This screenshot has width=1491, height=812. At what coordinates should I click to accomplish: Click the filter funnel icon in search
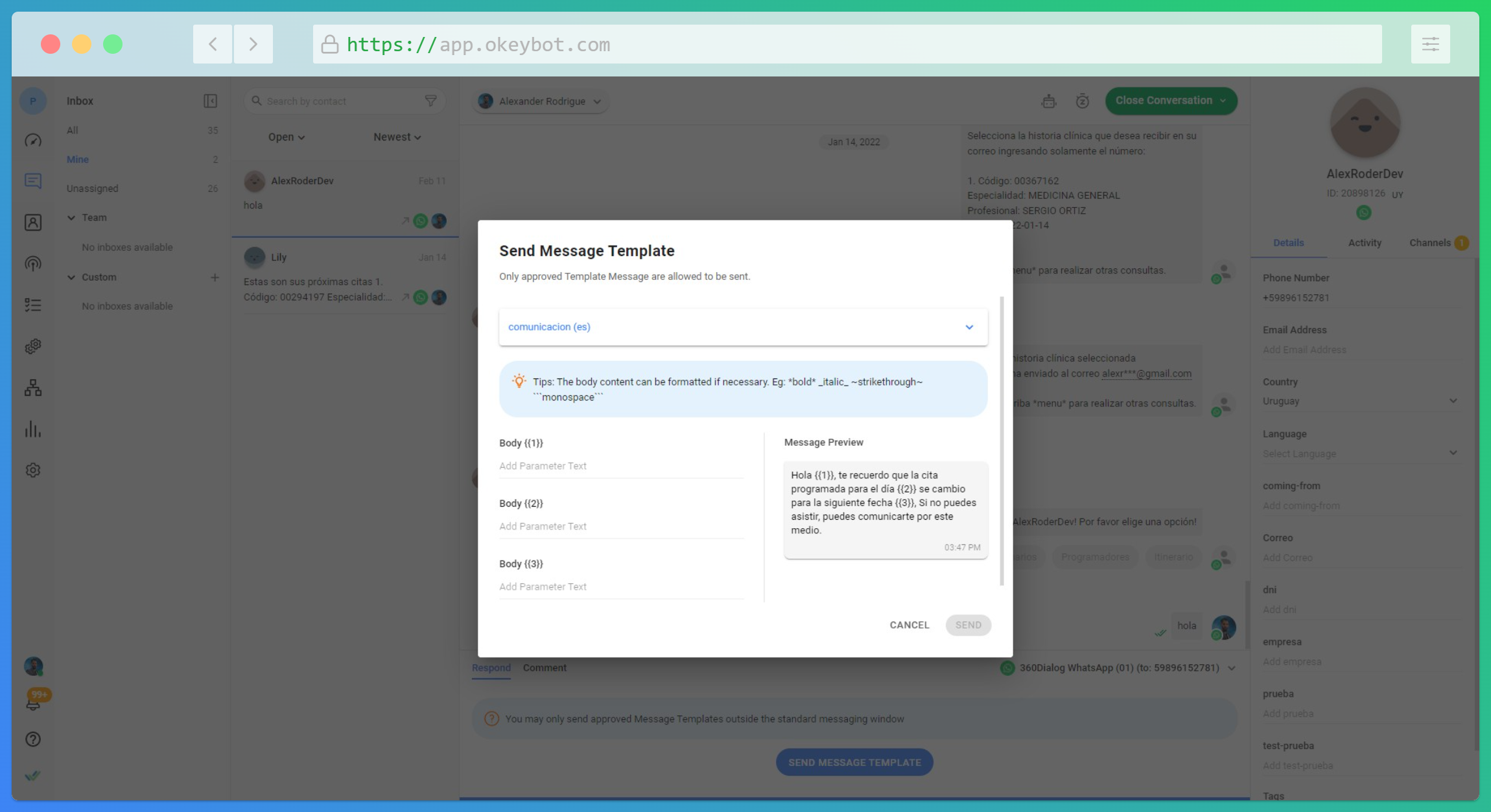(x=430, y=101)
